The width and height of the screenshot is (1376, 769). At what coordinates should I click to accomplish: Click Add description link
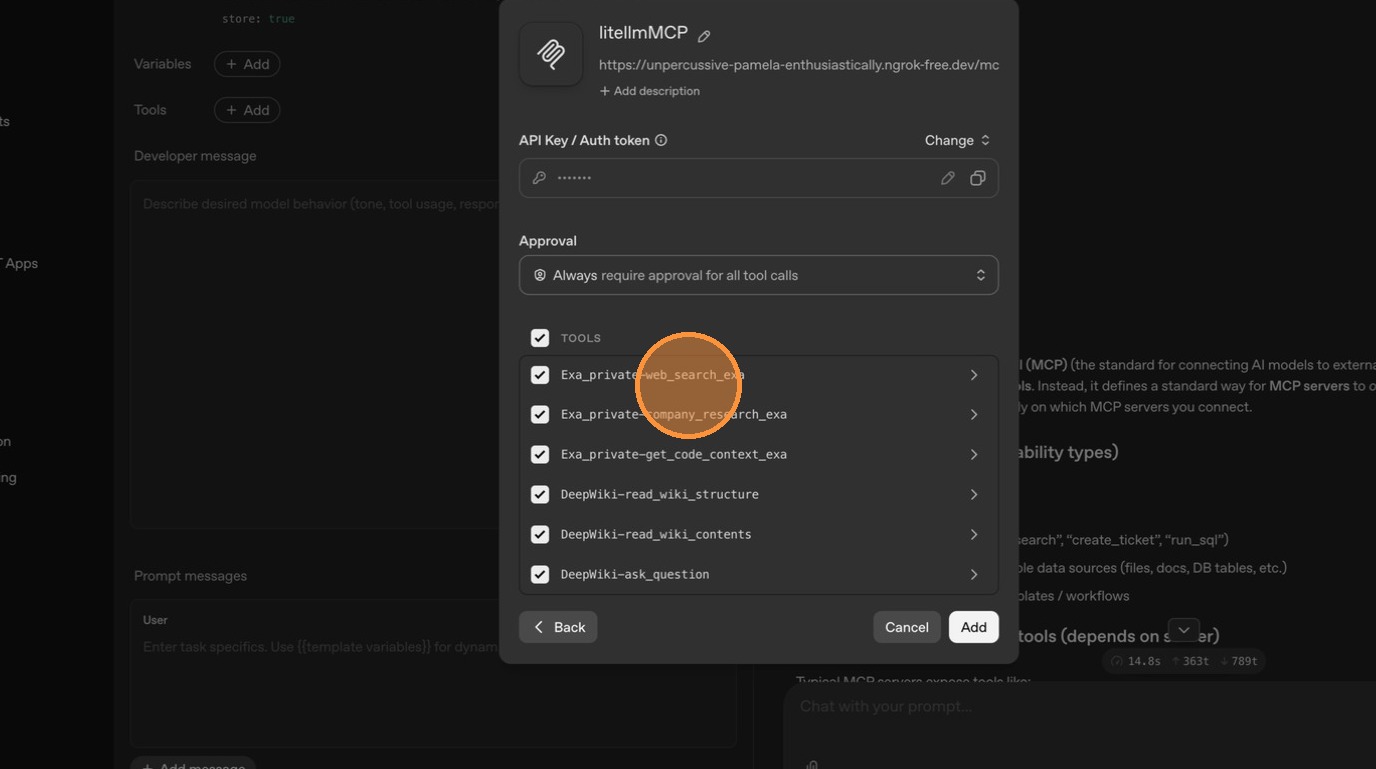650,91
